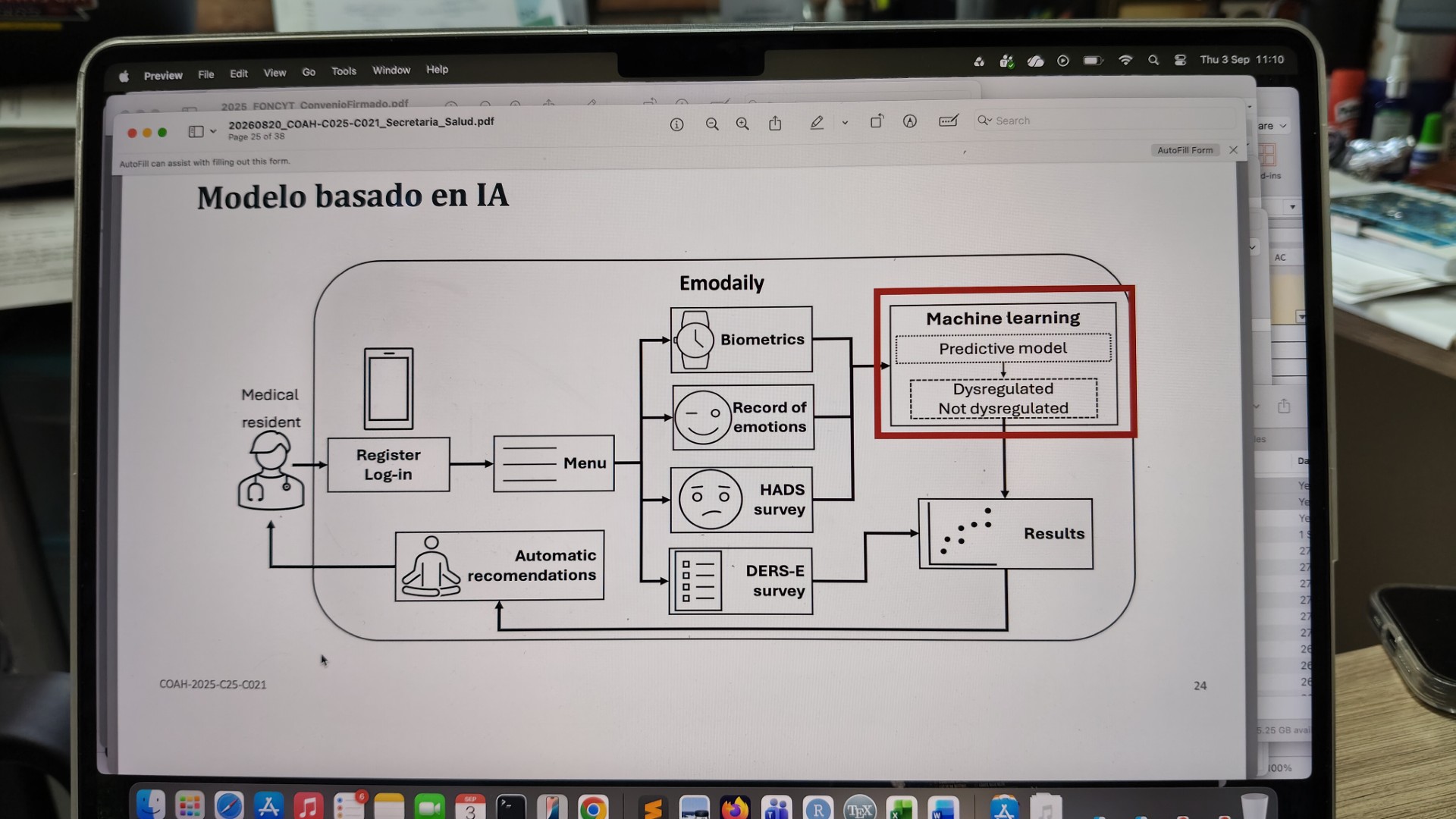Viewport: 1456px width, 819px height.
Task: Zoom in using the magnifier plus icon
Action: click(742, 124)
